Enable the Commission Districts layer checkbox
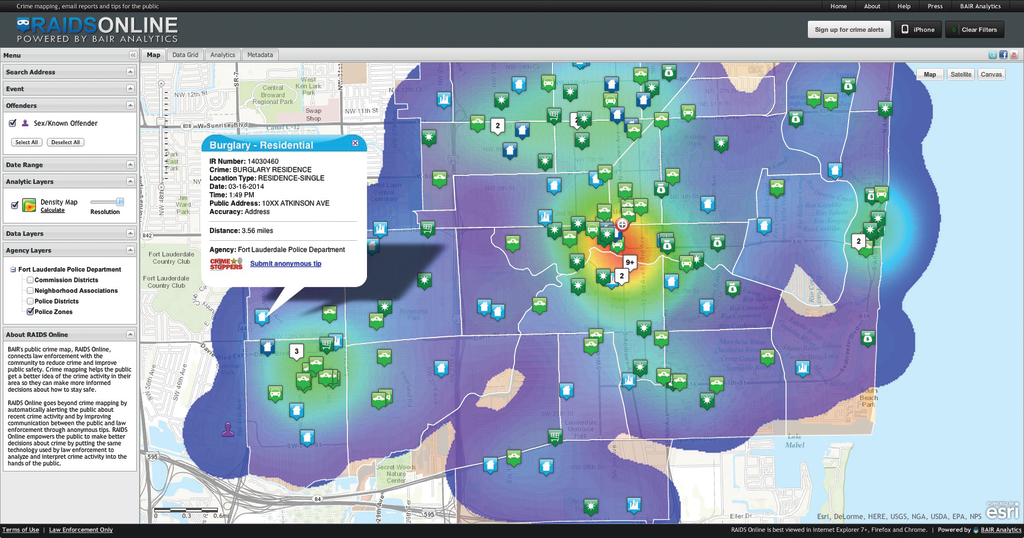The width and height of the screenshot is (1024, 538). click(x=30, y=280)
